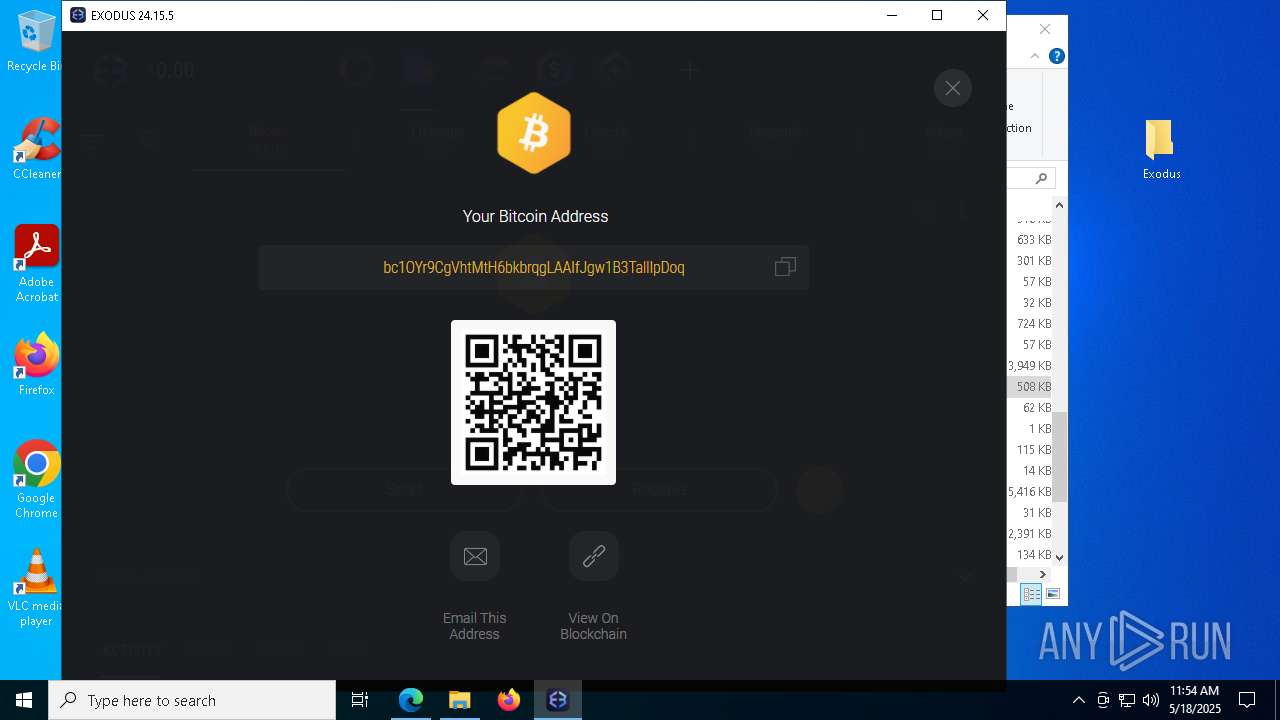
Task: Switch File Explorer to large icons view
Action: point(1052,594)
